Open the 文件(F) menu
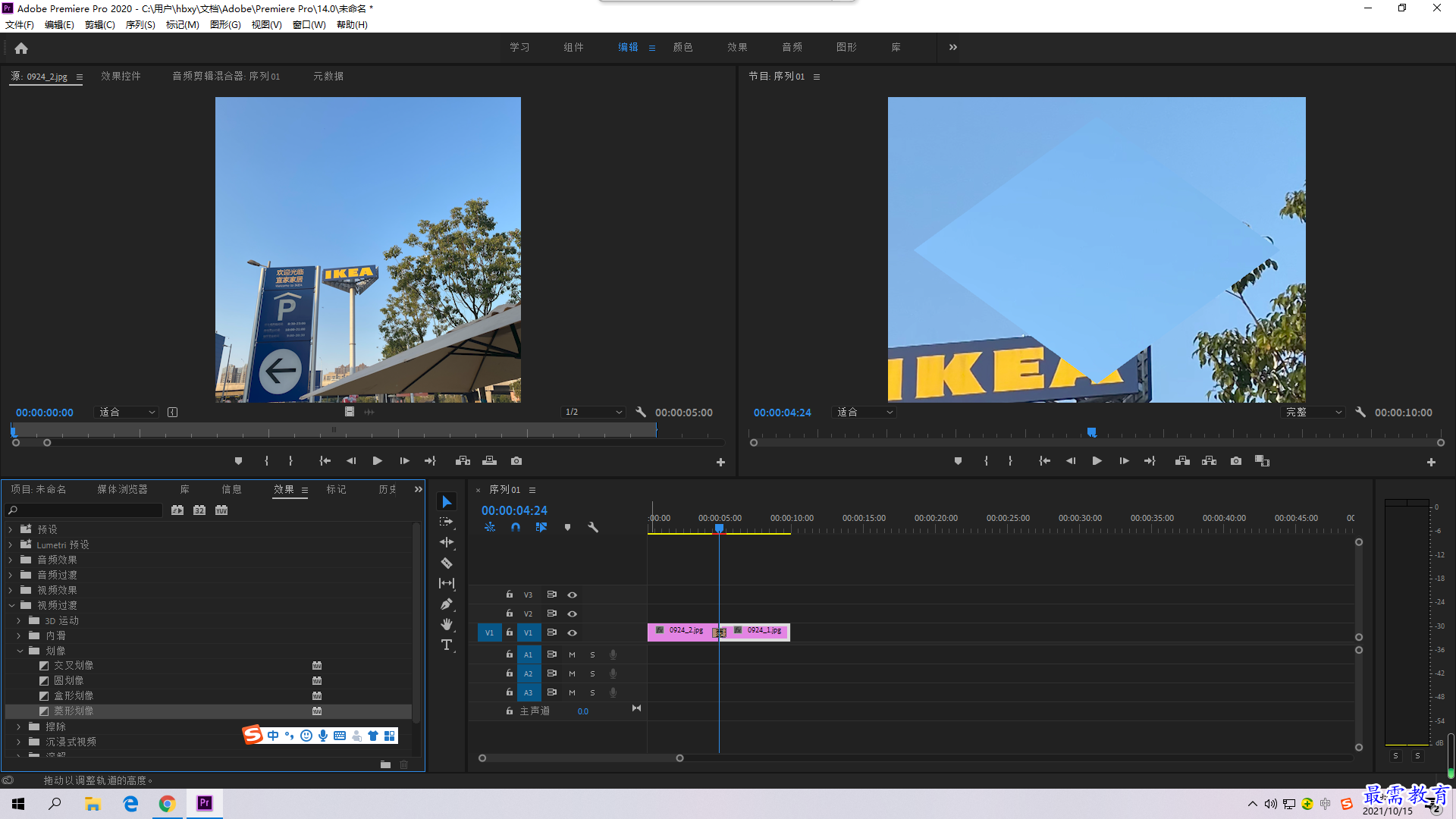This screenshot has height=819, width=1456. click(20, 25)
